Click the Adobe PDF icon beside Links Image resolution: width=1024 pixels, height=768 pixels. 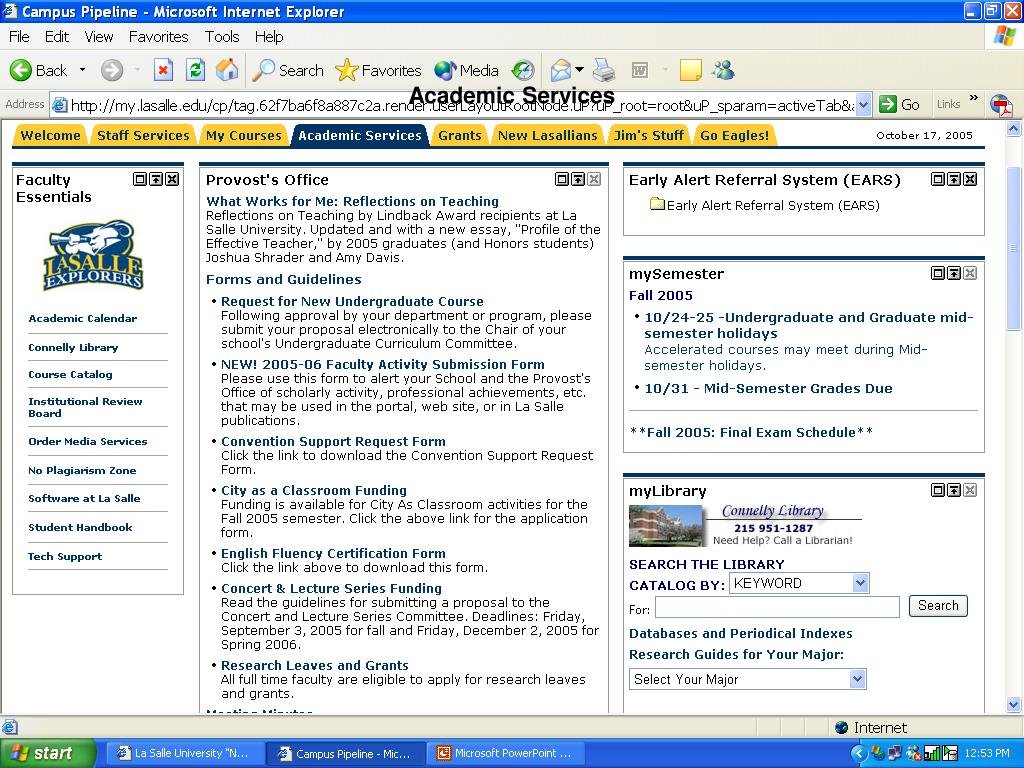(x=1000, y=105)
